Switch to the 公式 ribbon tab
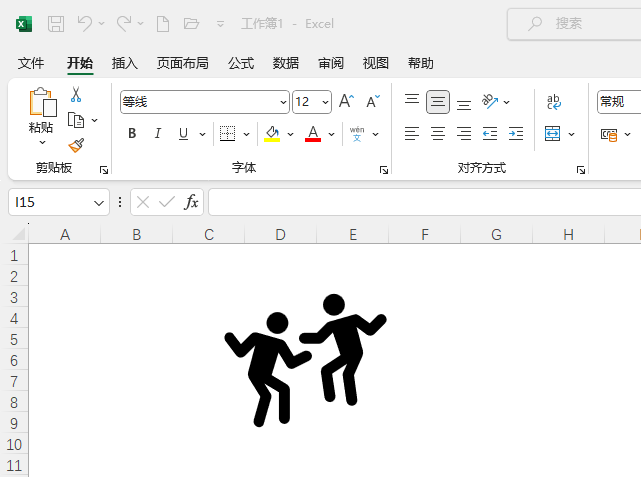The image size is (641, 477). pyautogui.click(x=241, y=63)
